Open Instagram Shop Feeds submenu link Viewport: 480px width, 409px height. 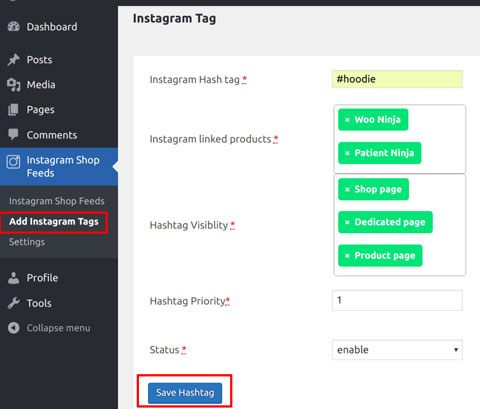pyautogui.click(x=57, y=201)
